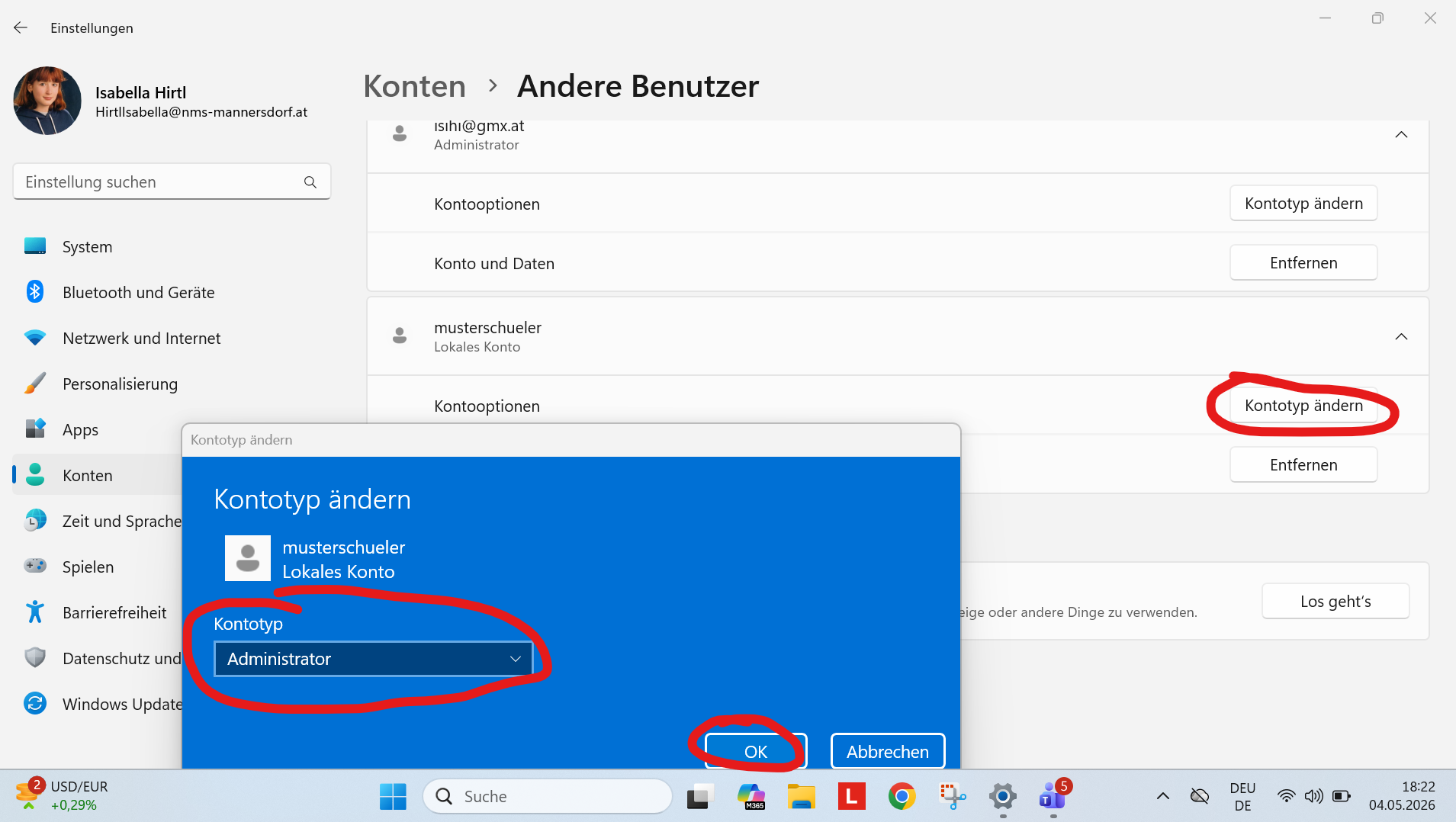Open the Snipping Tool from the taskbar
Viewport: 1456px width, 822px height.
952,796
